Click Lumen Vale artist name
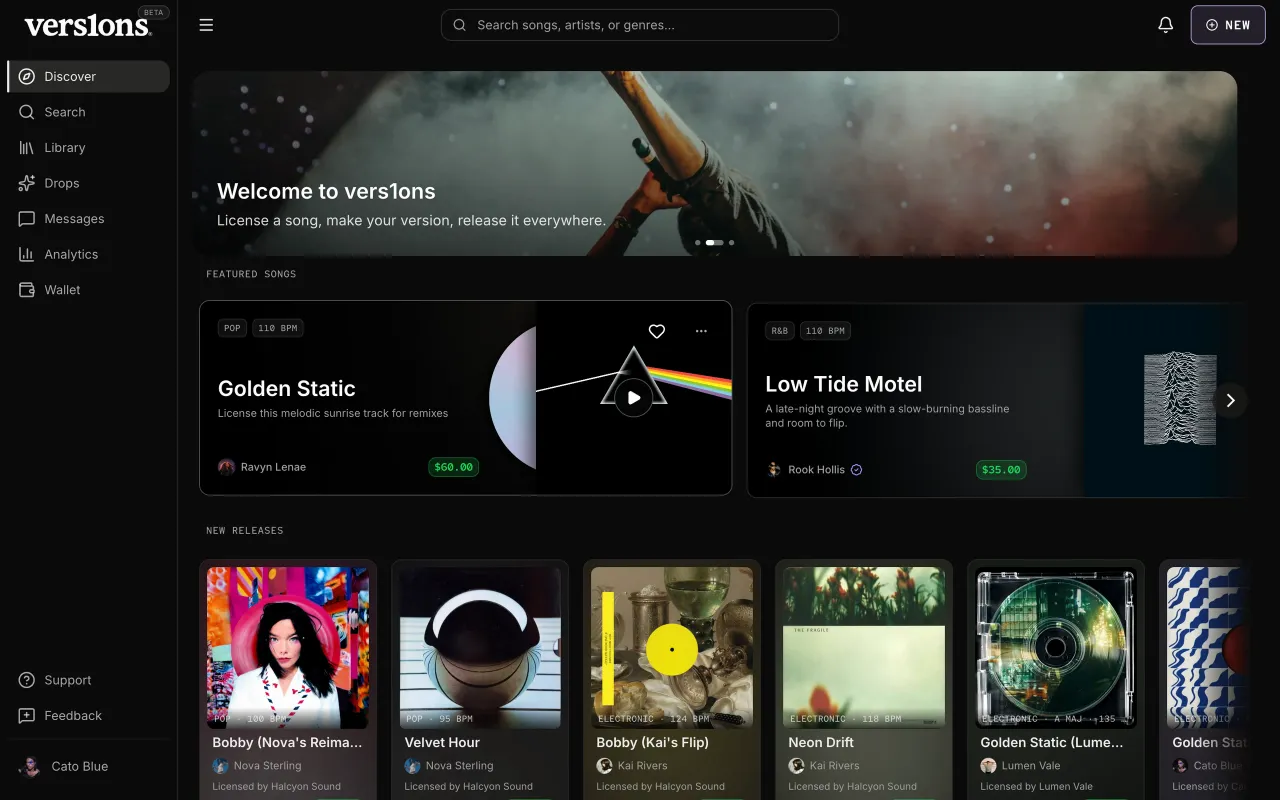The height and width of the screenshot is (800, 1280). [x=1031, y=766]
